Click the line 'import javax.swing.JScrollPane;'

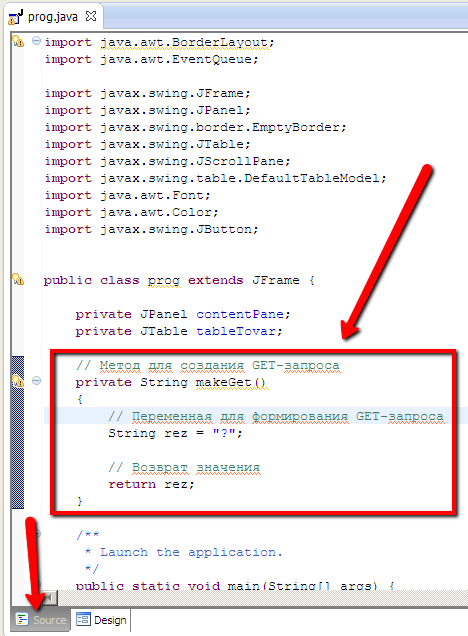coord(167,162)
